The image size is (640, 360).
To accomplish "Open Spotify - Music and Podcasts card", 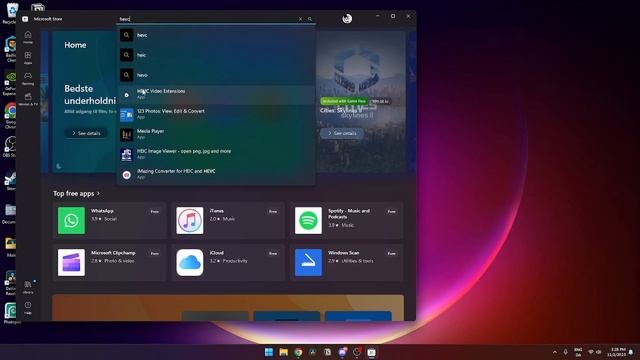I will pos(347,220).
